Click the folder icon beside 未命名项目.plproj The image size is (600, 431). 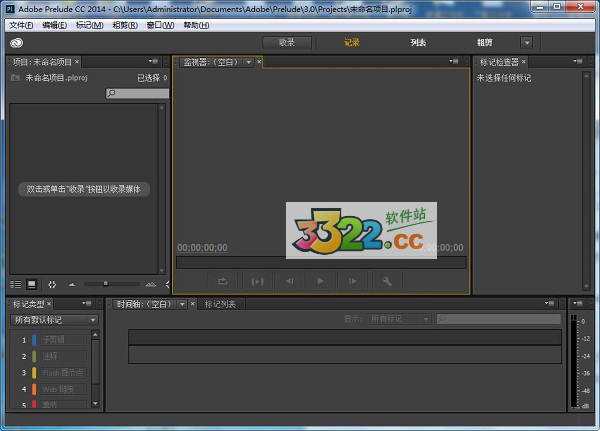15,78
